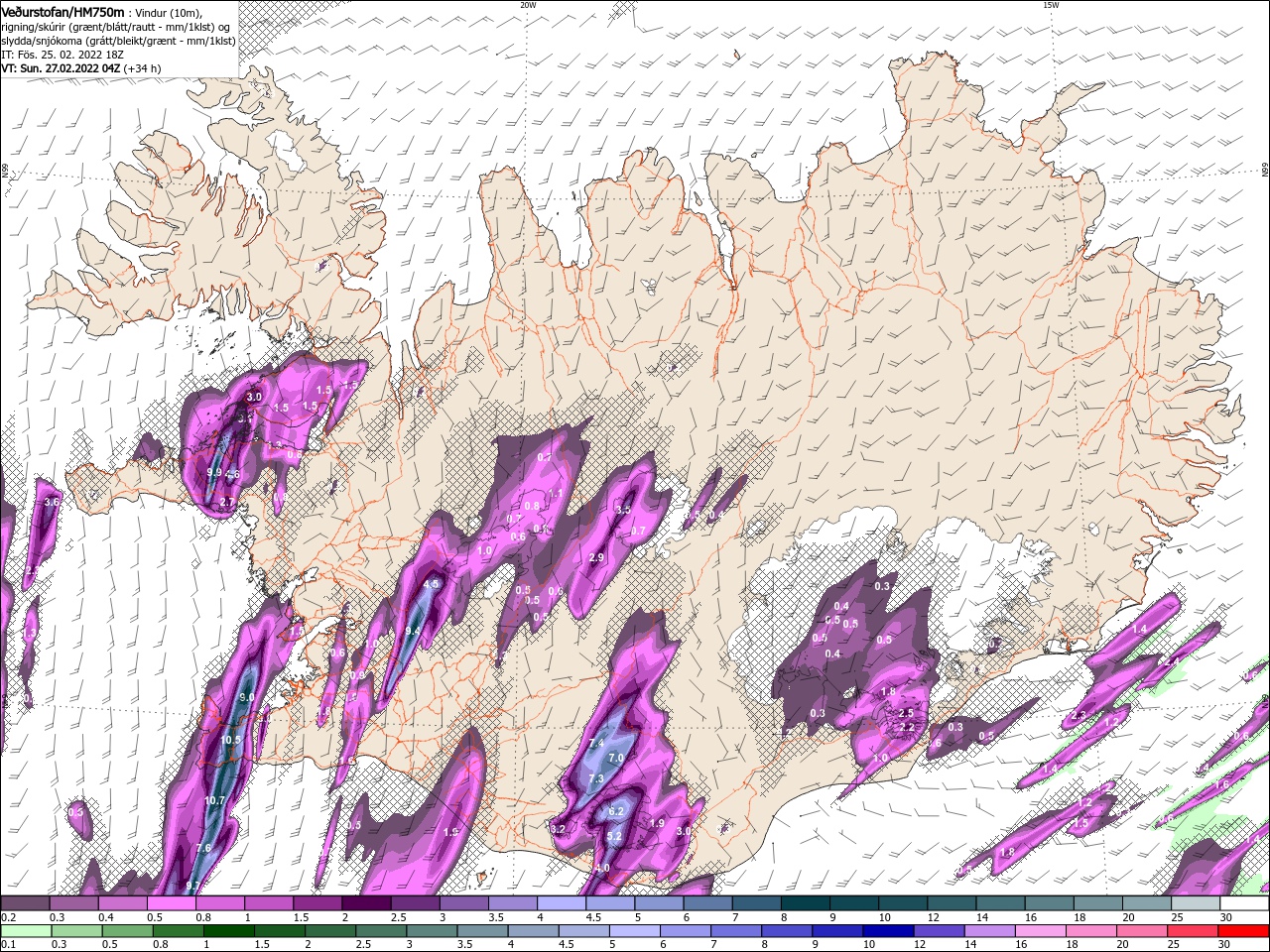Pick lower legend swatch starting at 14

(988, 930)
